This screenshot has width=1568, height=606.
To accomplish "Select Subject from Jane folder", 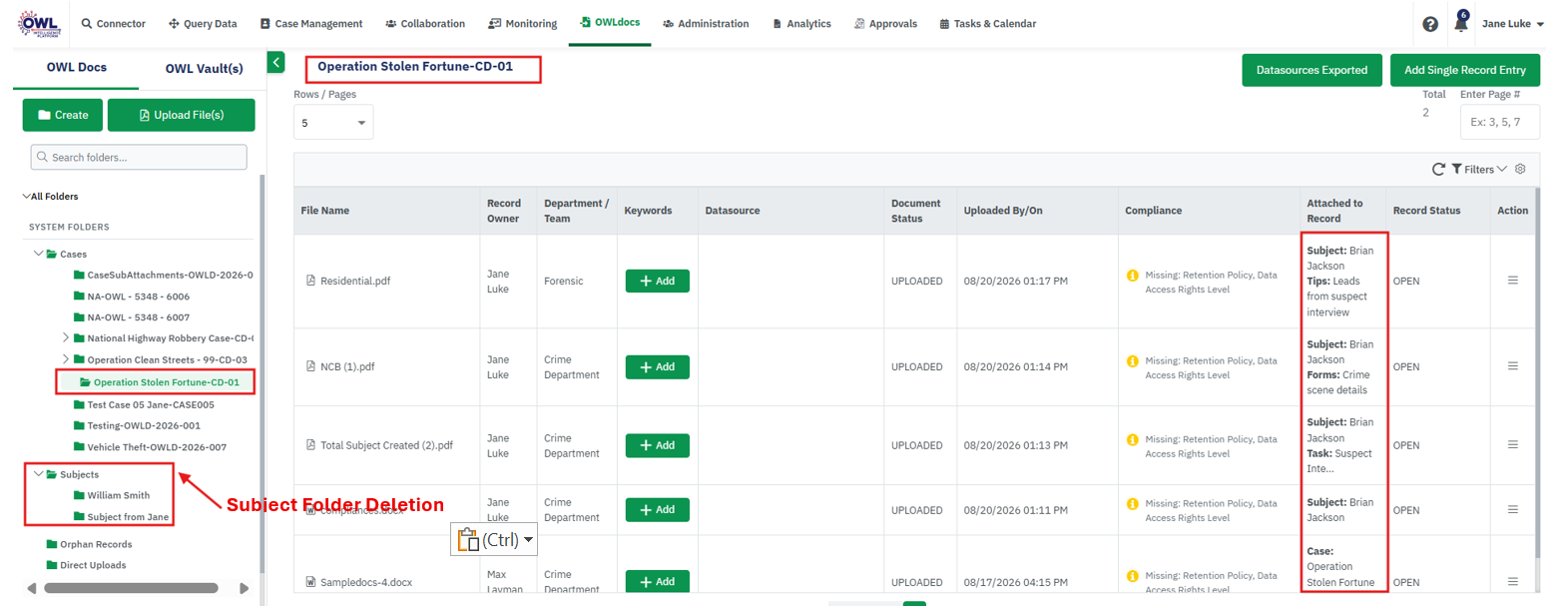I will 121,517.
